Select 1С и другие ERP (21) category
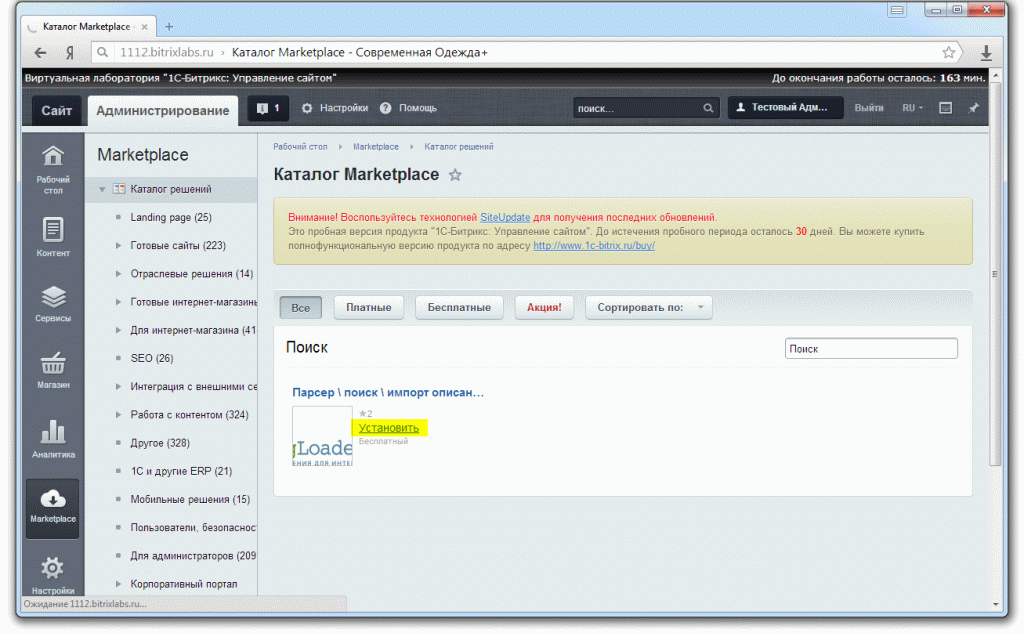Screen dimensions: 1024x633 [181, 471]
